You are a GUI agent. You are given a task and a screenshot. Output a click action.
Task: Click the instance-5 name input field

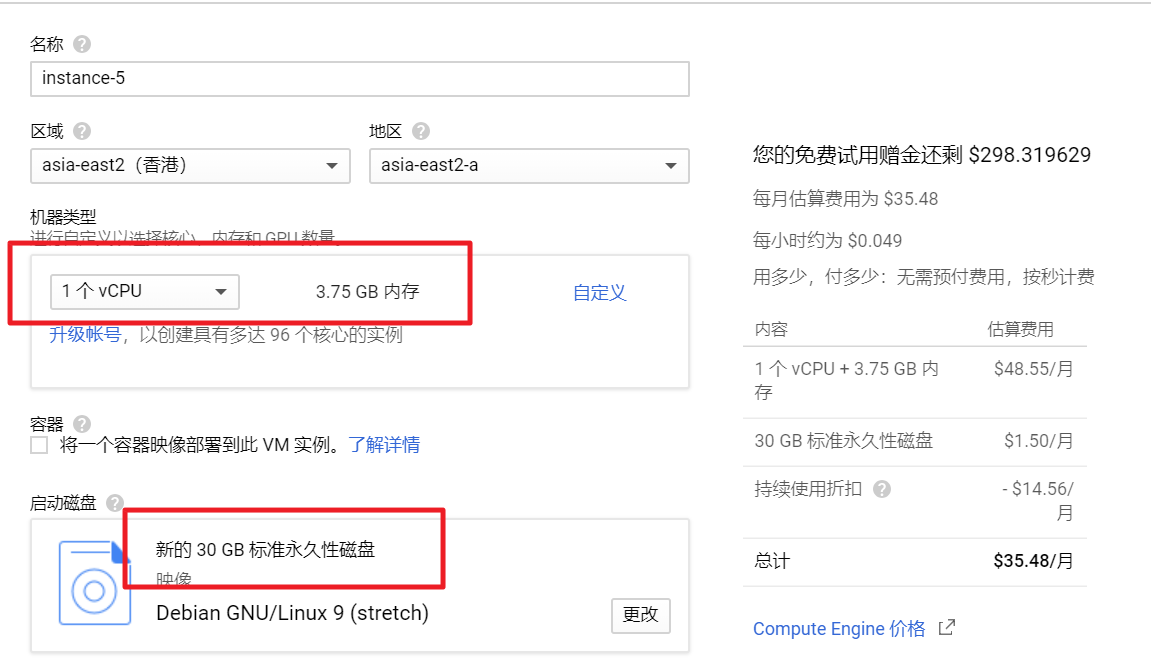tap(360, 78)
